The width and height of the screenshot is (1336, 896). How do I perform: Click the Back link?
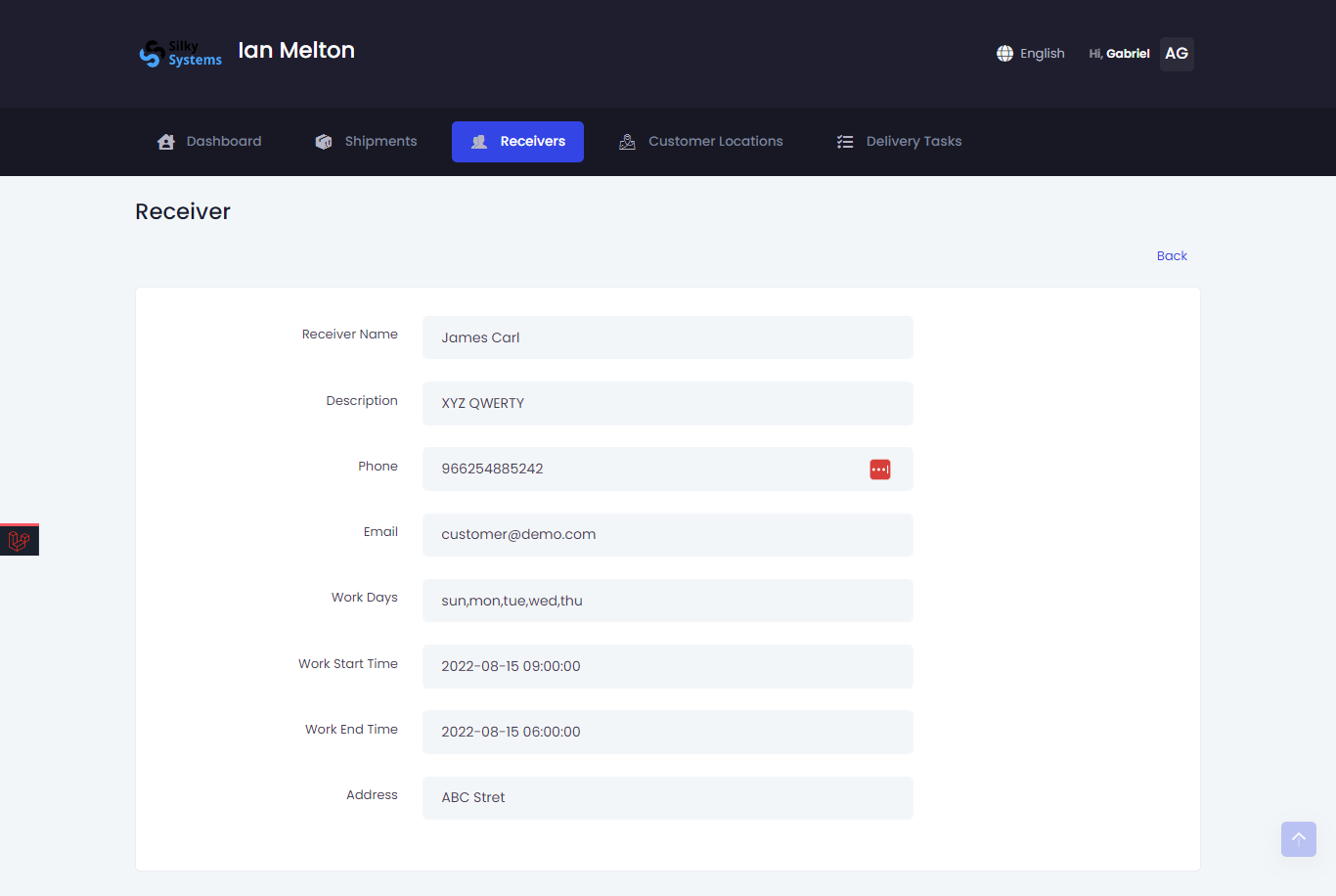(1171, 256)
